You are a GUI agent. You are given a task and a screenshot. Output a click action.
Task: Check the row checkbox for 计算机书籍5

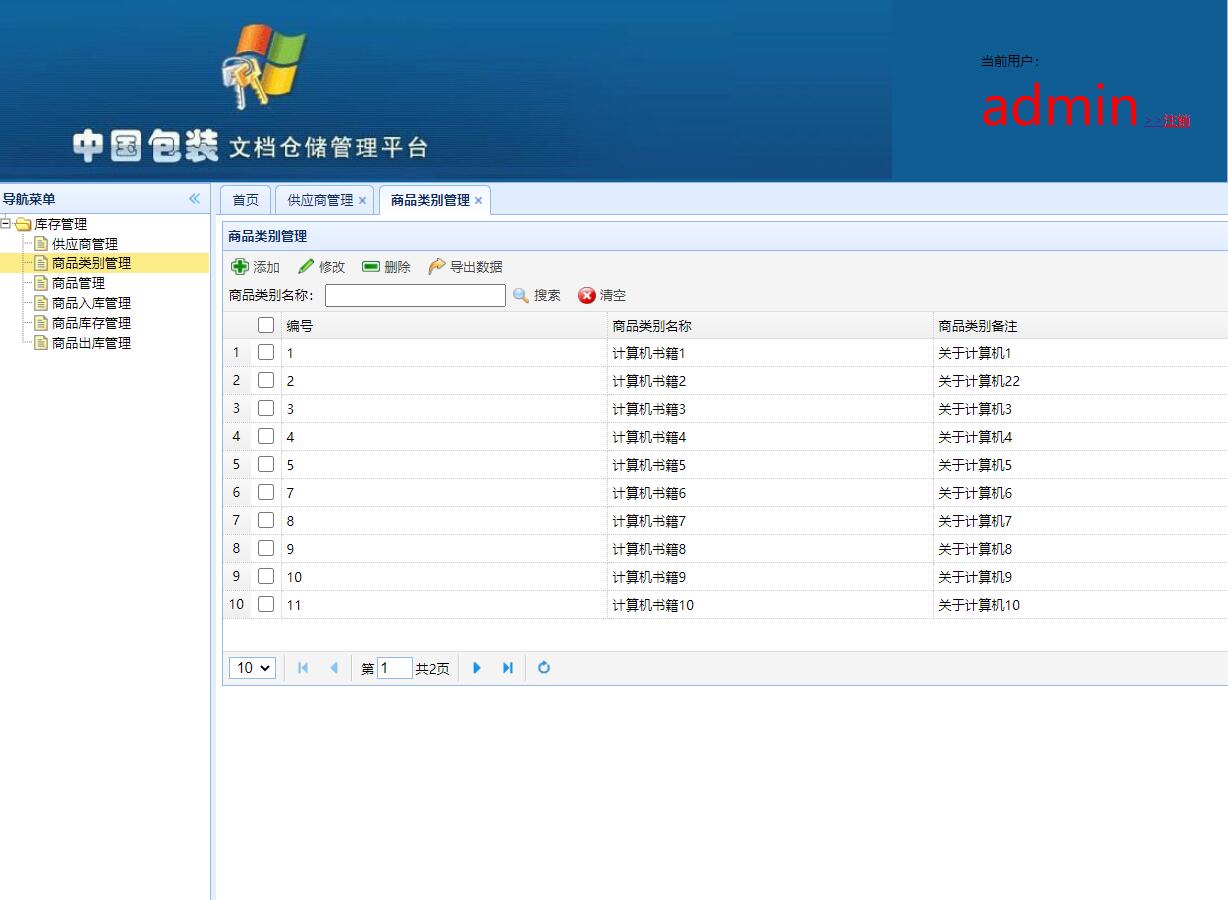[x=265, y=464]
